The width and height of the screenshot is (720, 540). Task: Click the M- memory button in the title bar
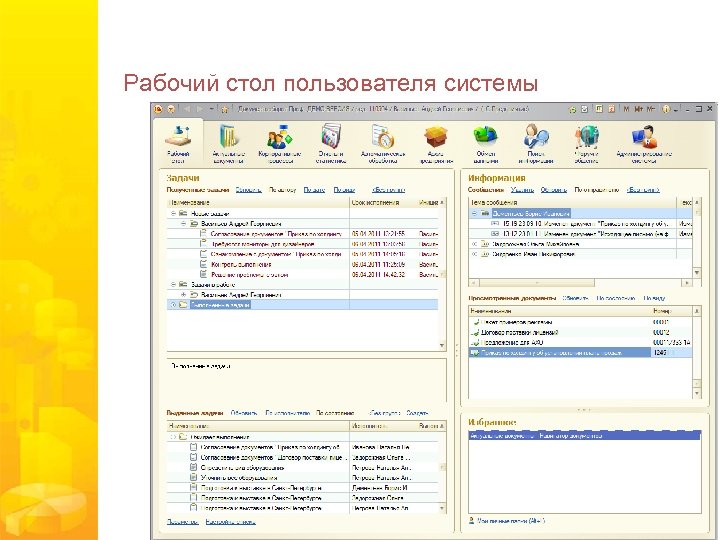(x=651, y=109)
